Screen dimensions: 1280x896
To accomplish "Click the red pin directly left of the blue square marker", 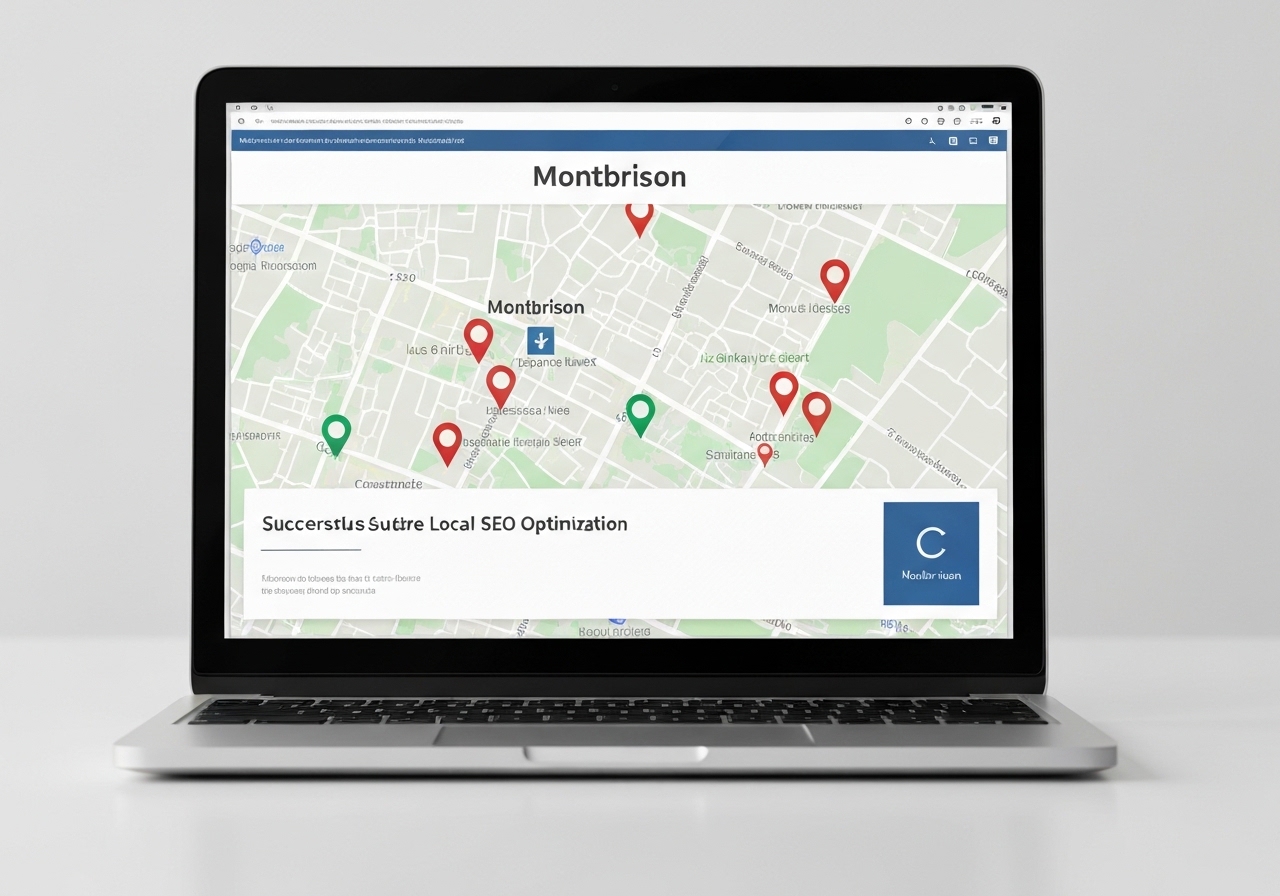I will click(x=479, y=340).
